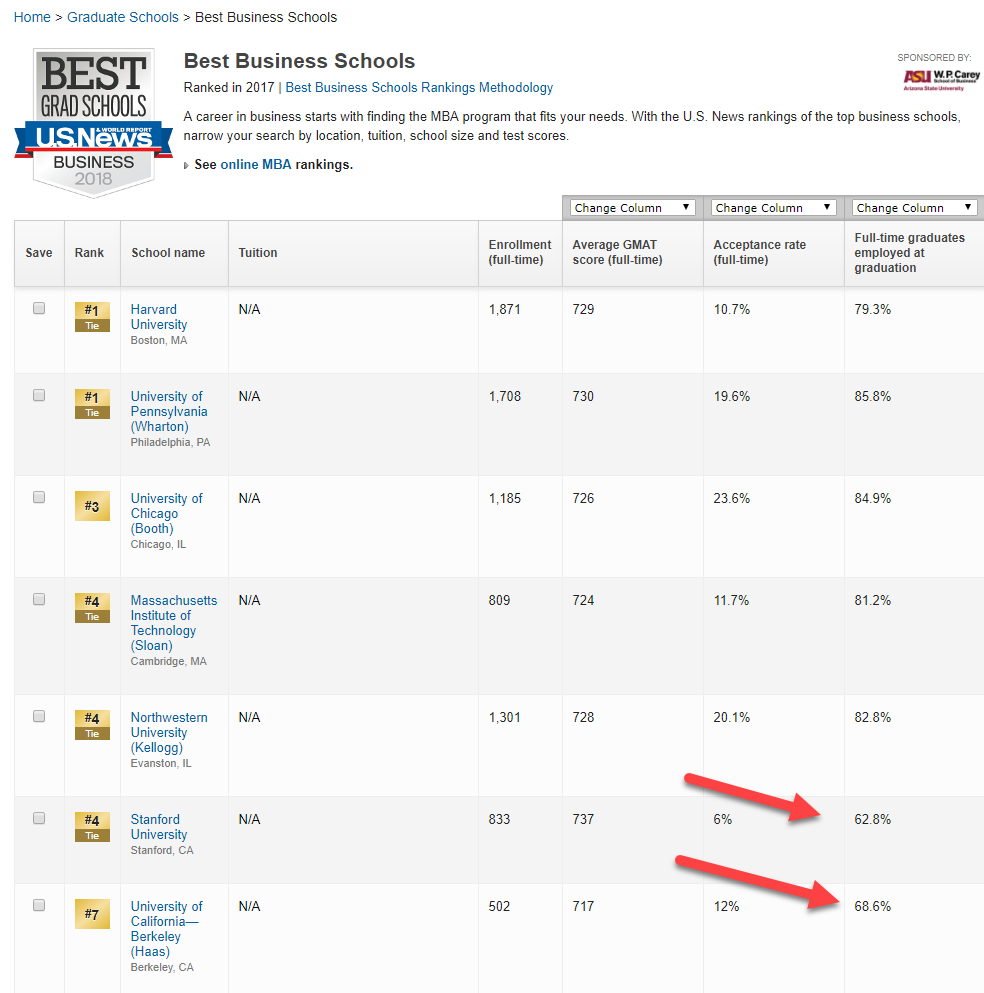Follow the online MBA rankings link
Screen dimensions: 984x993
(256, 164)
